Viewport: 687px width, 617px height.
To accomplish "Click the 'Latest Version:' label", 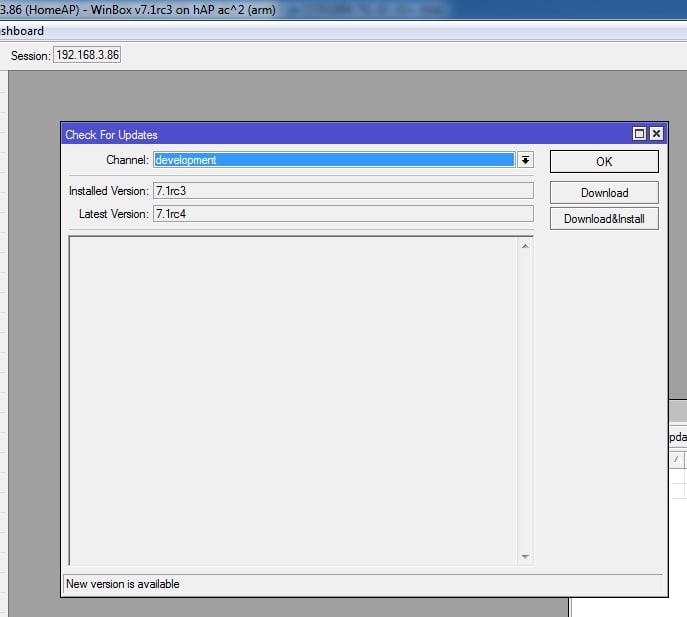I will pos(114,214).
